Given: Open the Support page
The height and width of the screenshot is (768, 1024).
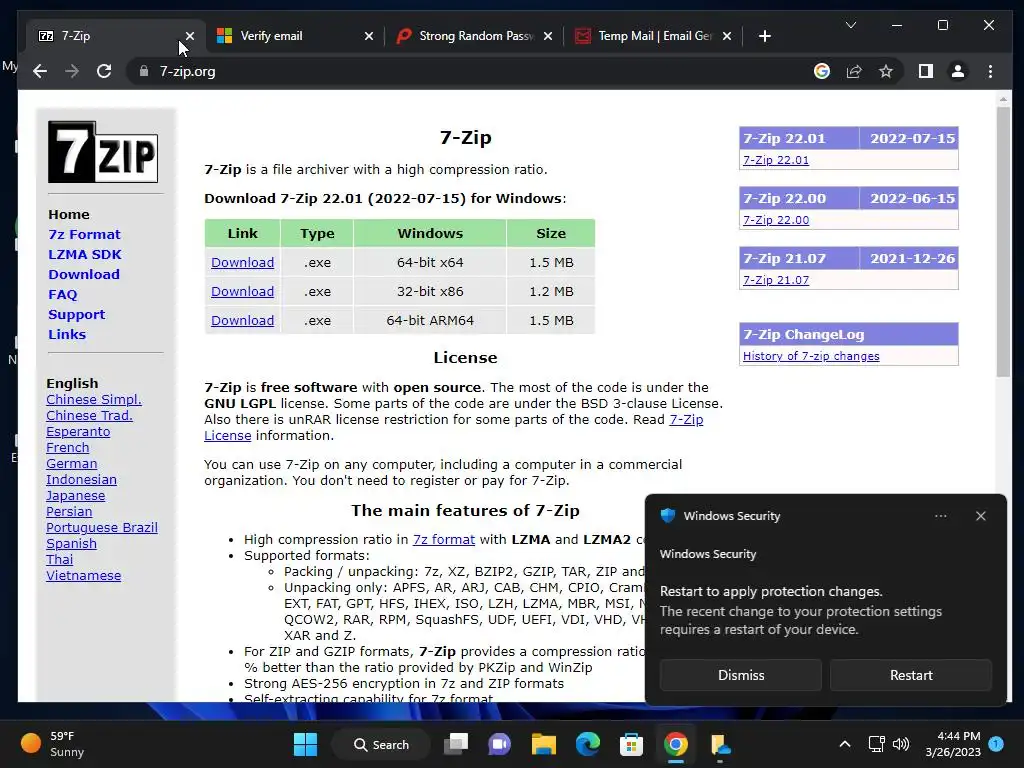Looking at the screenshot, I should pyautogui.click(x=76, y=315).
